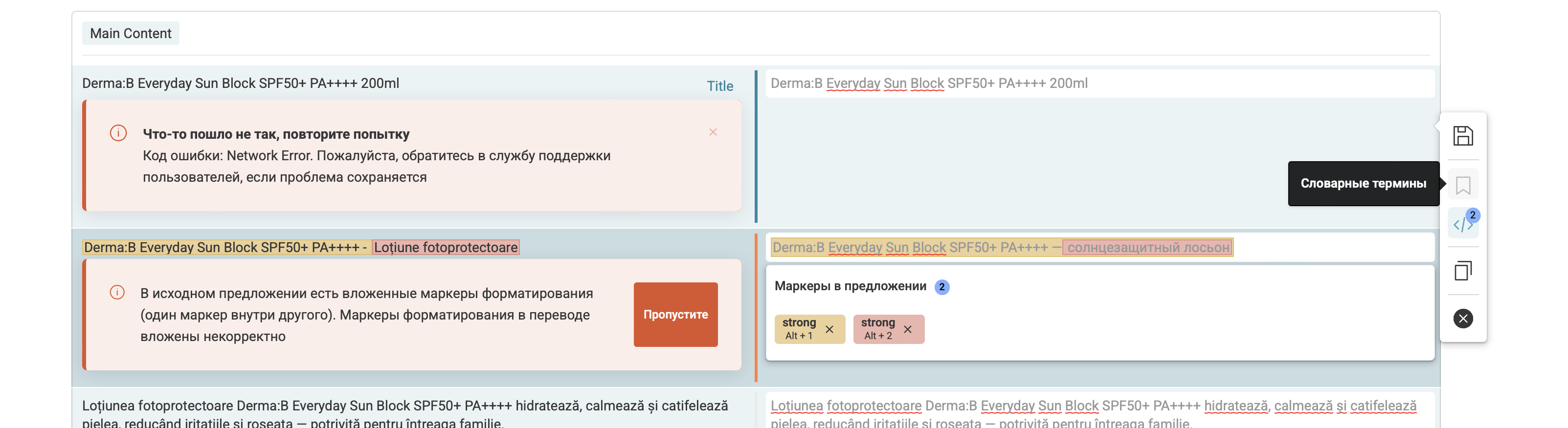The height and width of the screenshot is (428, 1568).
Task: Select the strong Alt + 1 marker chip
Action: coord(809,329)
